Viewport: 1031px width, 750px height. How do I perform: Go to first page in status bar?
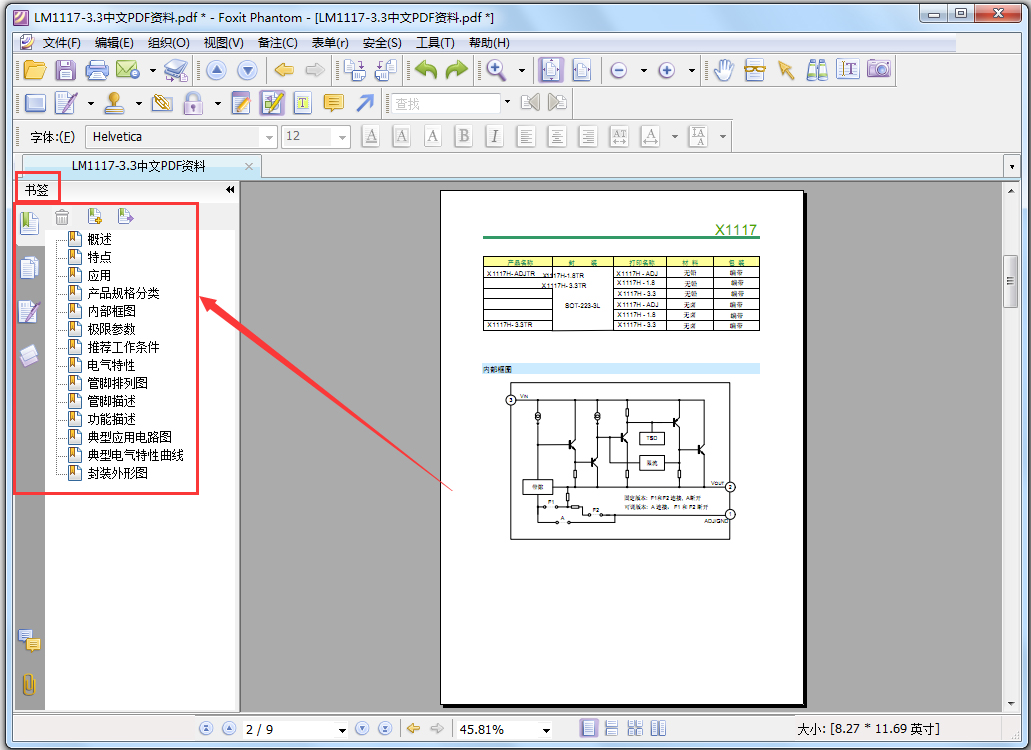206,728
